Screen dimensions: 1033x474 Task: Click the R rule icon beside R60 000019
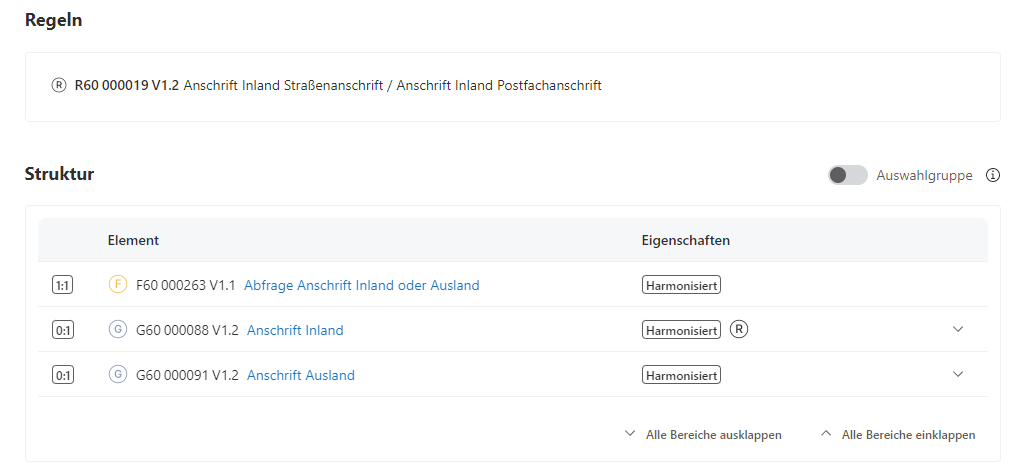(58, 86)
